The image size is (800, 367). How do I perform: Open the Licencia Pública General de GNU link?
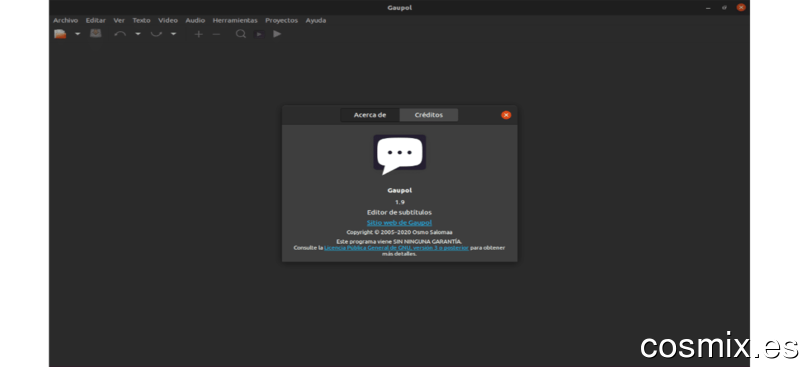(x=396, y=248)
